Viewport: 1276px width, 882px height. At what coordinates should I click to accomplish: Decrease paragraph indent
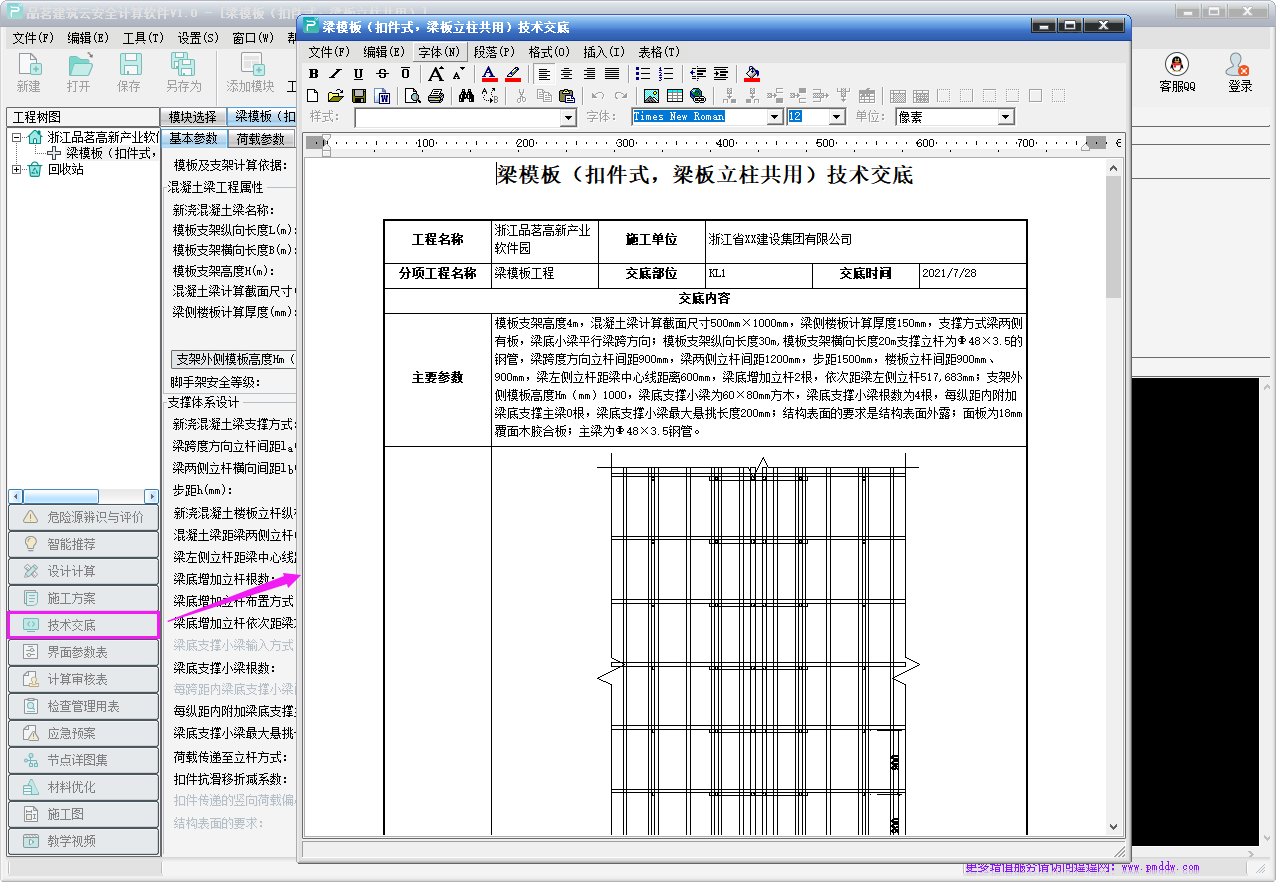(698, 74)
